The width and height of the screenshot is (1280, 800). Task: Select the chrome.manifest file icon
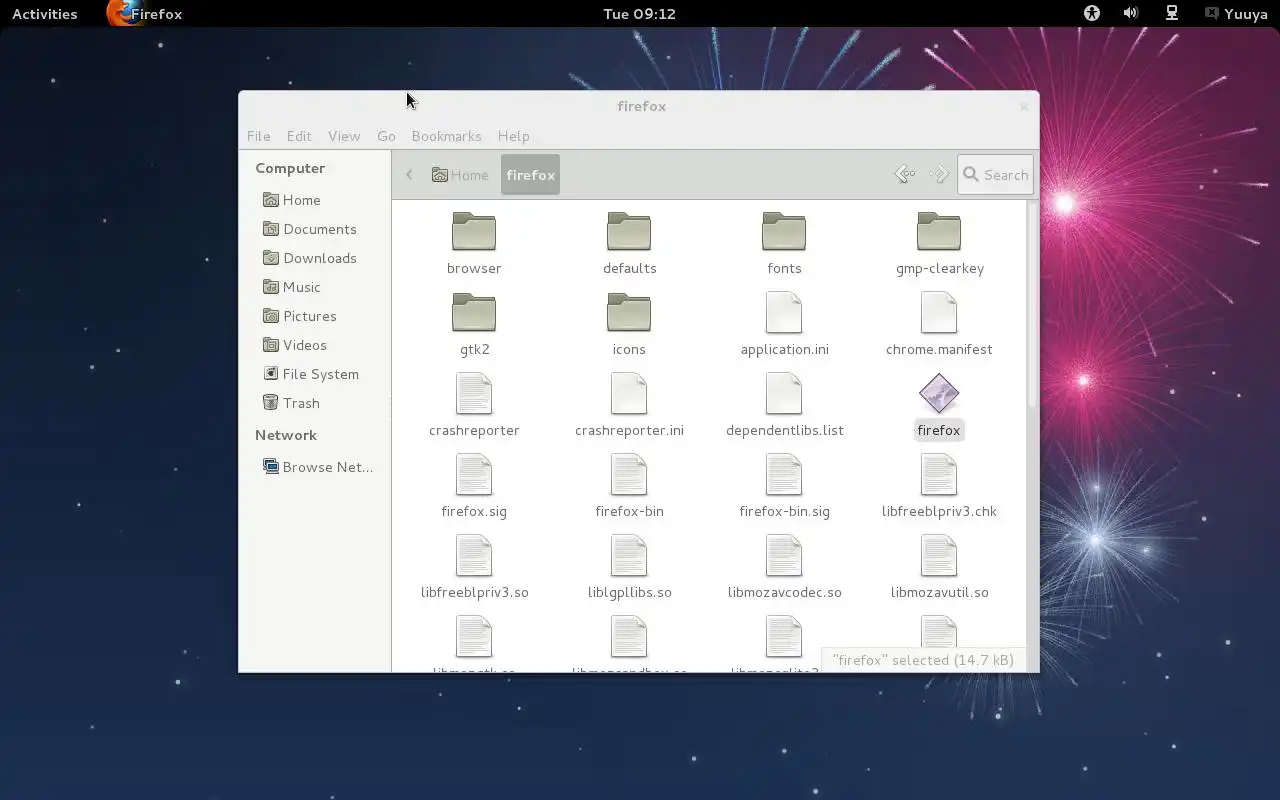tap(939, 313)
